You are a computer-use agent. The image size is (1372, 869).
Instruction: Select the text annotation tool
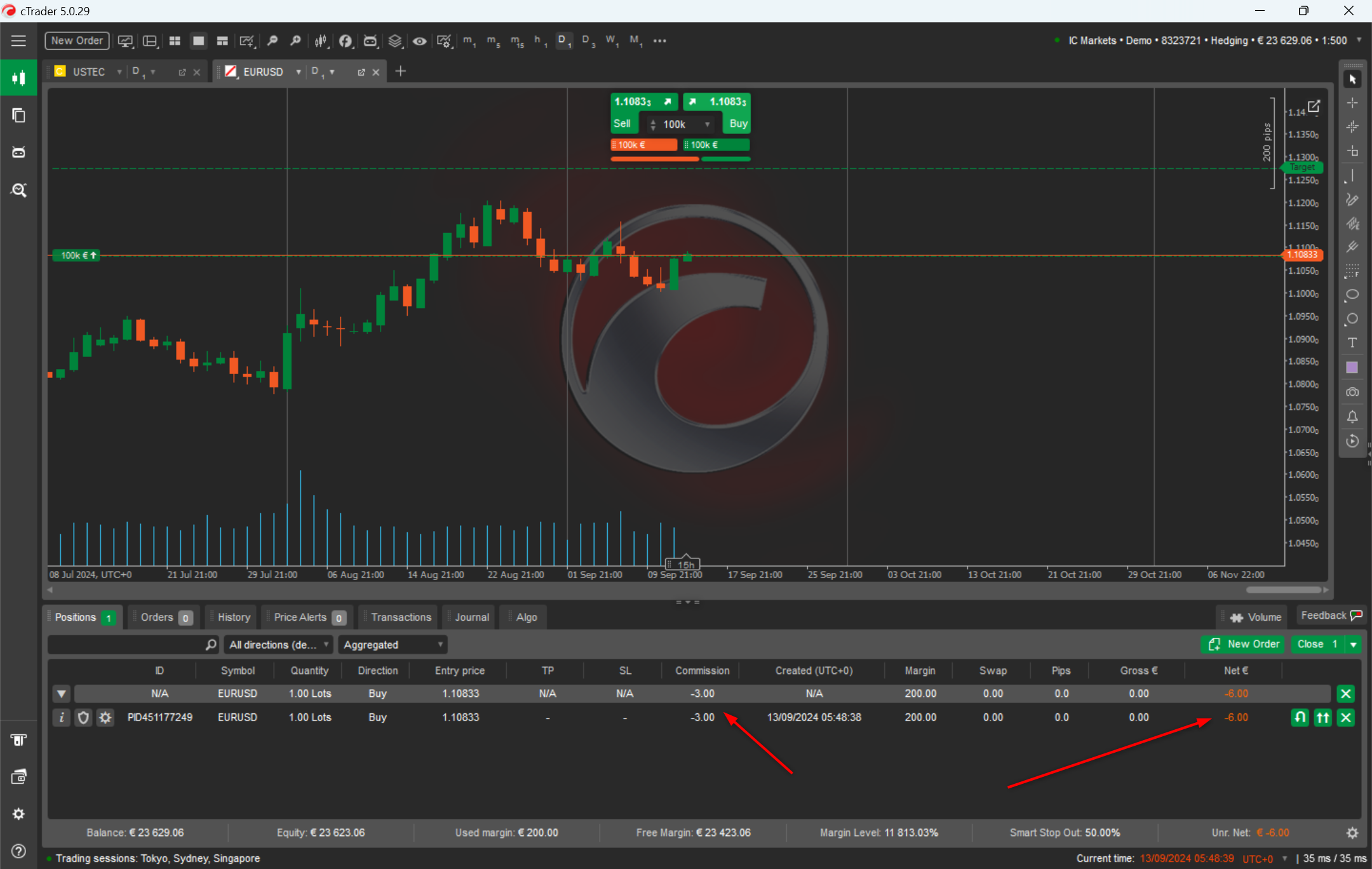(x=1352, y=343)
